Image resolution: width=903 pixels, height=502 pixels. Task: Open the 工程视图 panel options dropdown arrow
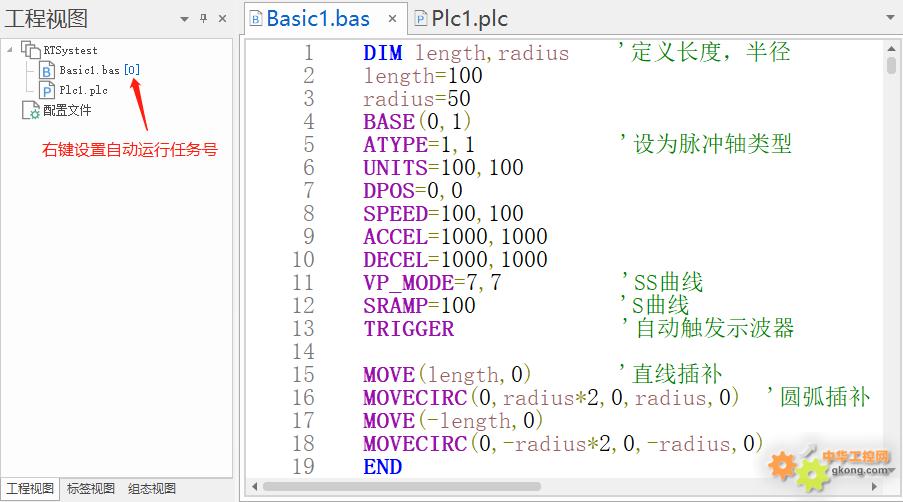point(184,18)
